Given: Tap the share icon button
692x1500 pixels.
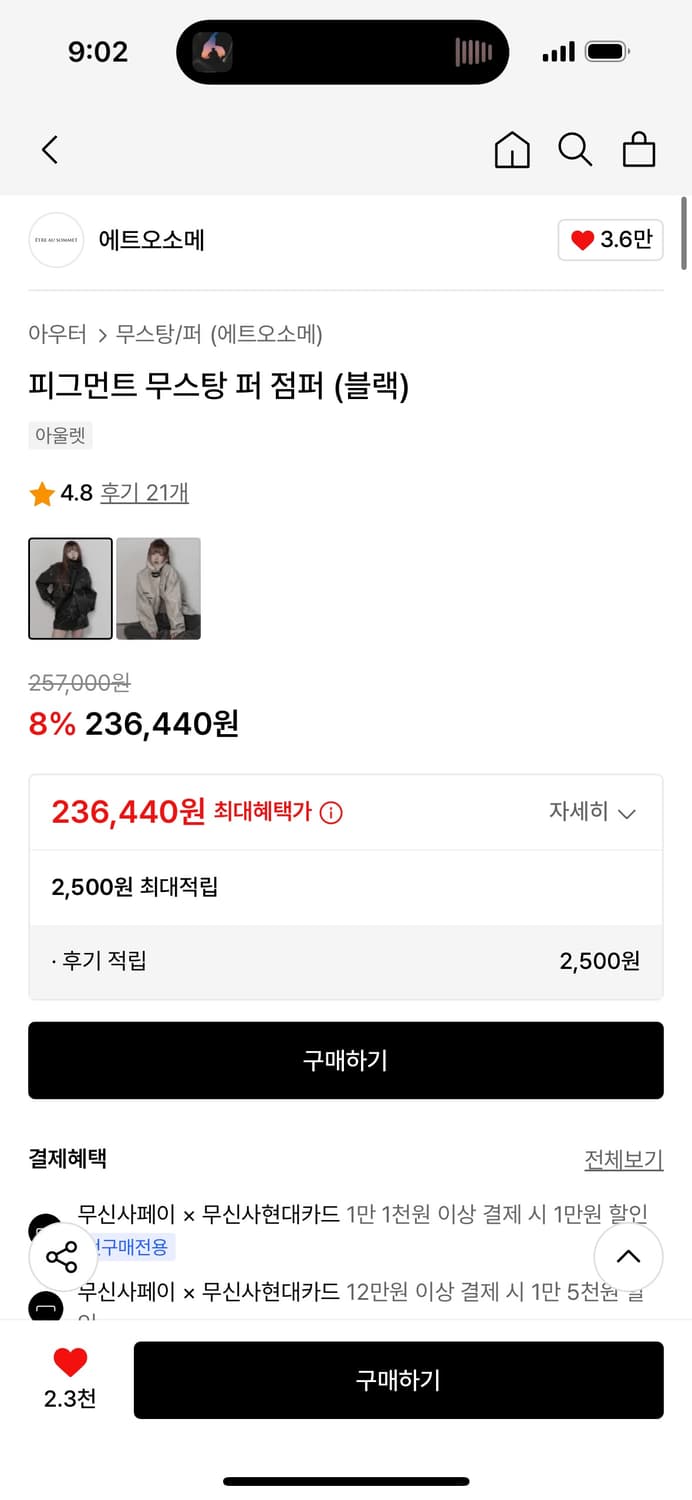Looking at the screenshot, I should click(x=62, y=1256).
